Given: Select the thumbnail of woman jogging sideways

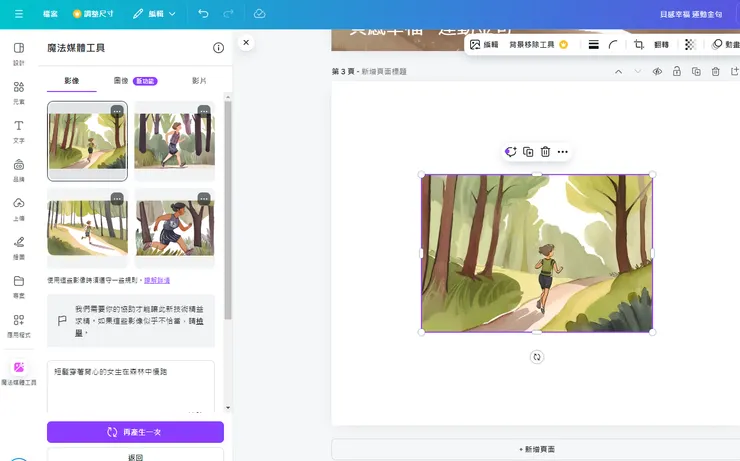Looking at the screenshot, I should pyautogui.click(x=175, y=141).
